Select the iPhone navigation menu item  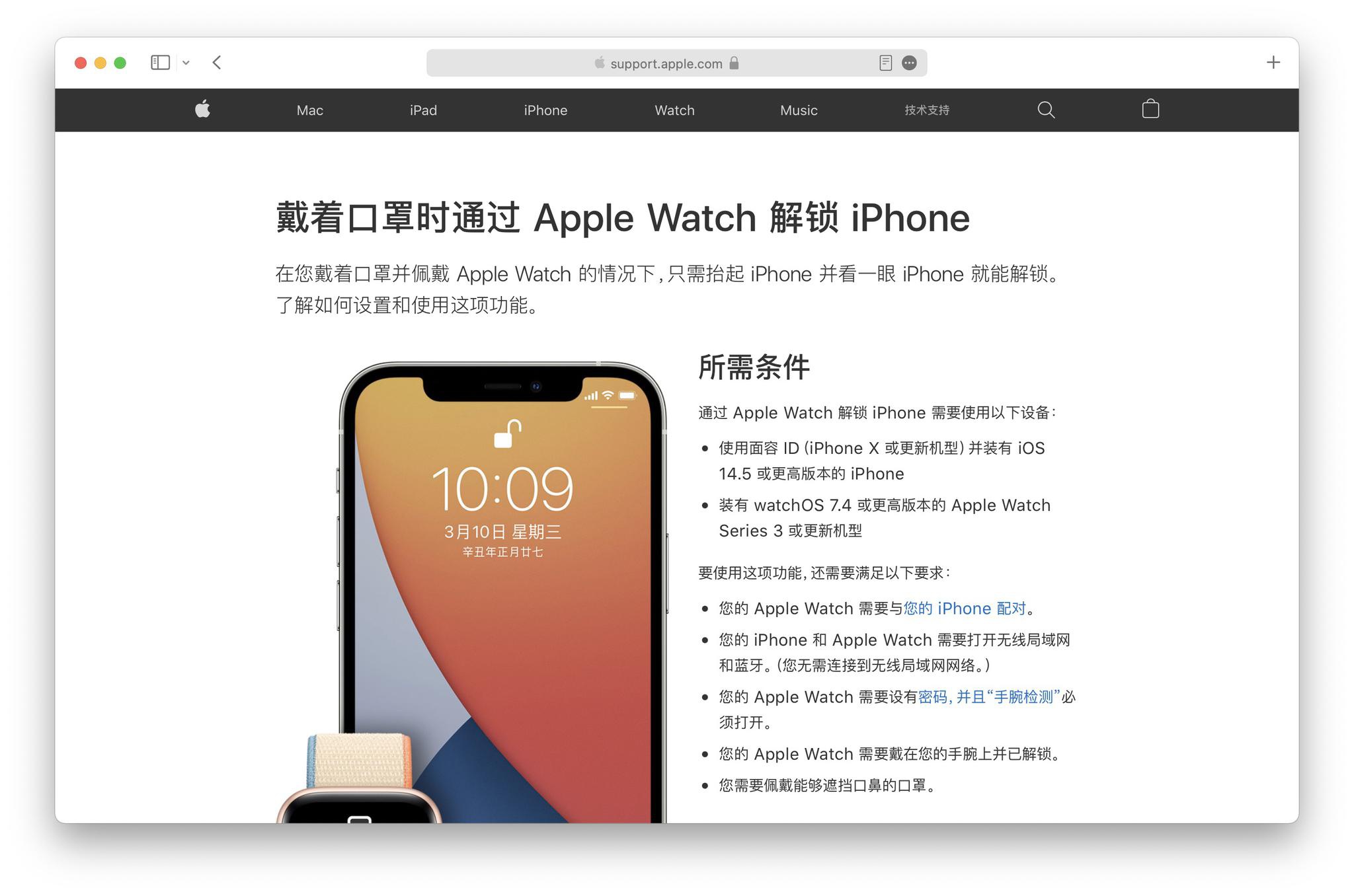pyautogui.click(x=547, y=109)
